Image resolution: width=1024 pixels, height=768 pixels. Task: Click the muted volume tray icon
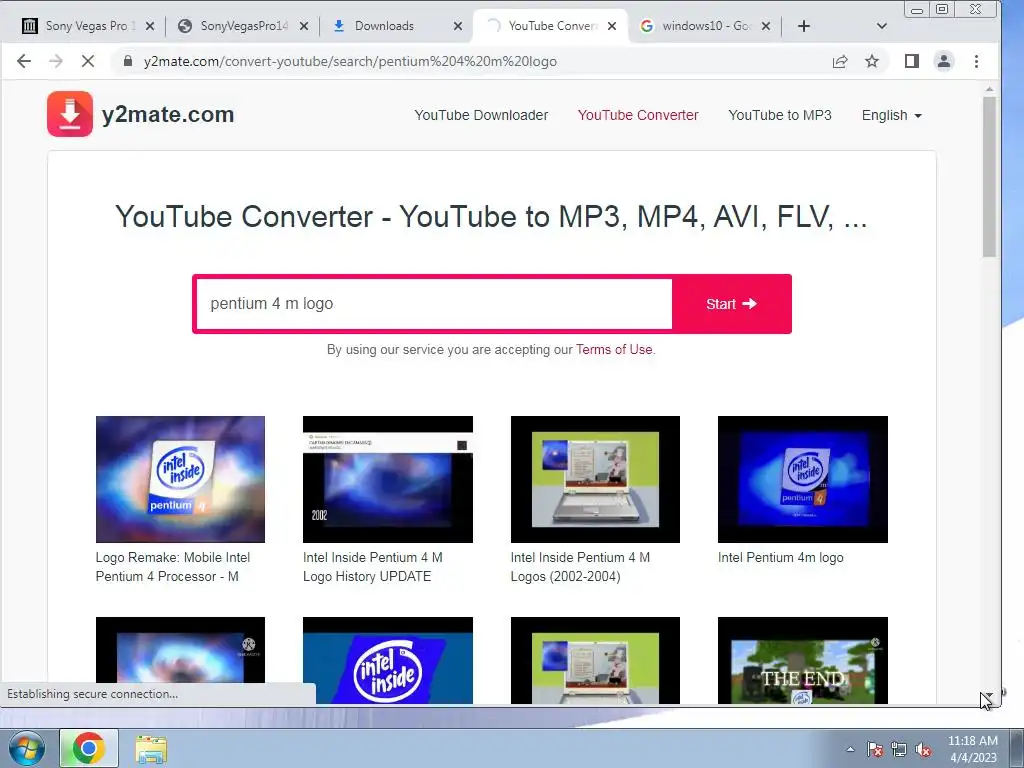(923, 750)
